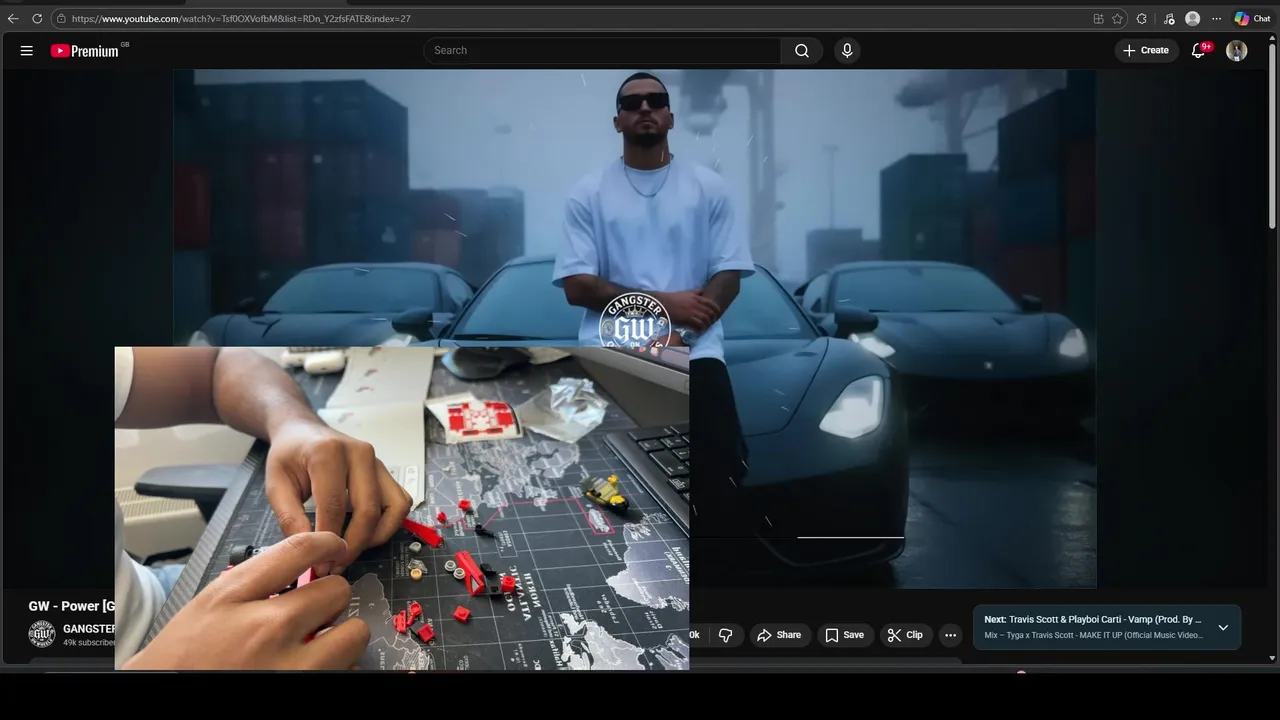The image size is (1280, 720).
Task: Click the scrollbar up arrow
Action: pos(1272,36)
